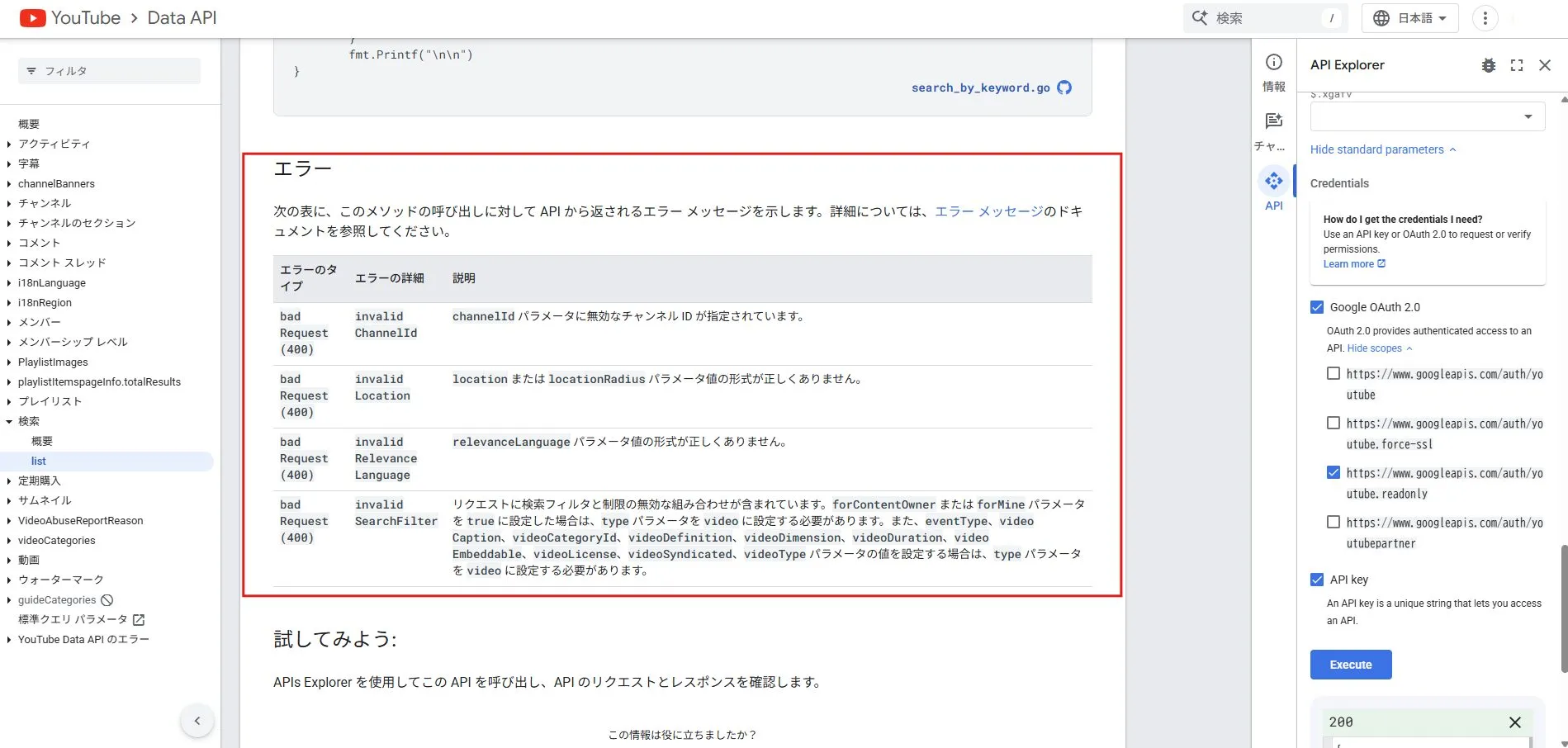Open the chat panel icon in the side rail
The height and width of the screenshot is (748, 1568).
1274,121
